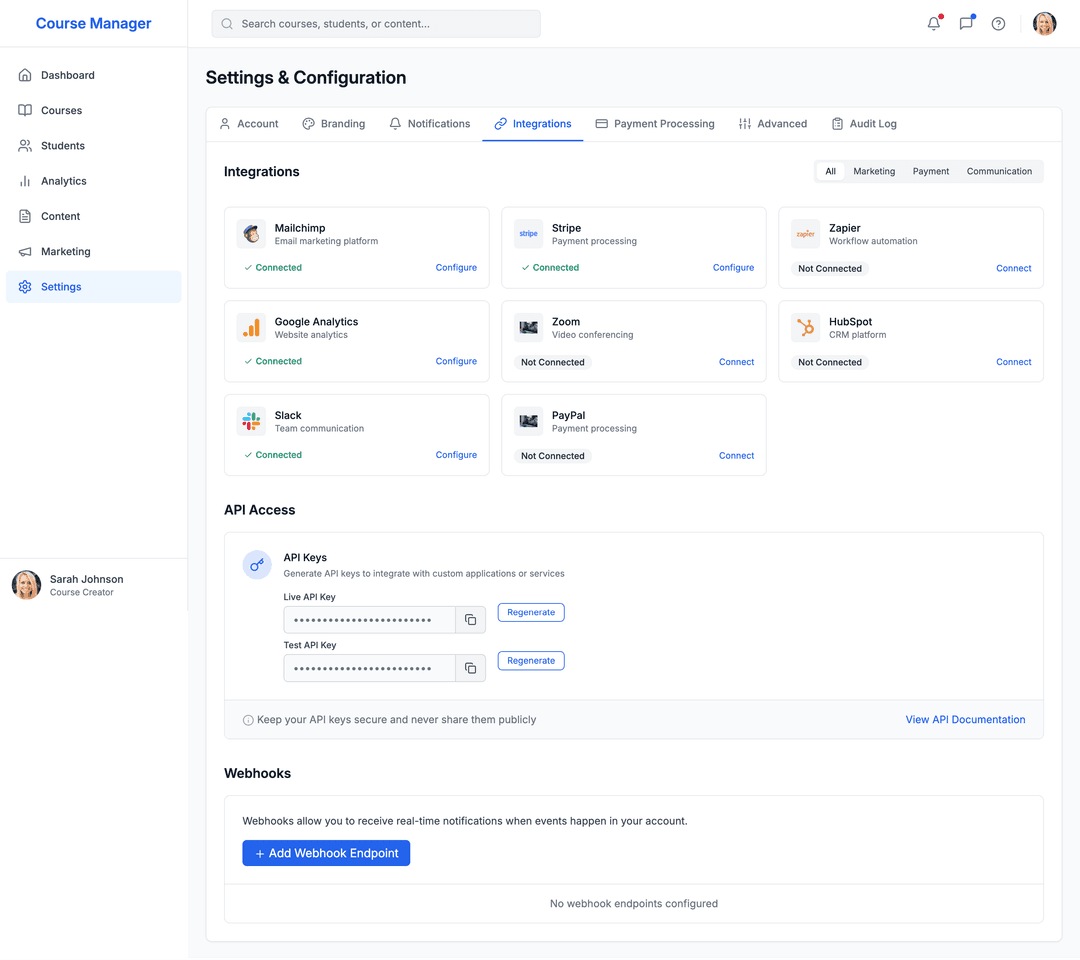Connect the Zoom integration
The image size is (1080, 960).
pos(736,362)
